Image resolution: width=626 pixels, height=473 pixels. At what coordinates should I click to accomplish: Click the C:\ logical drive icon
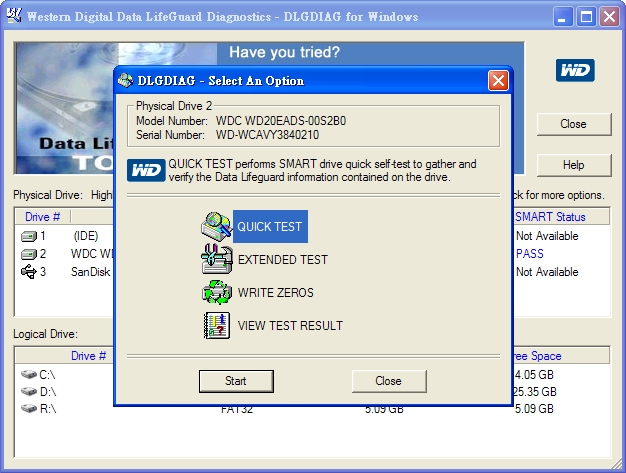click(x=29, y=374)
